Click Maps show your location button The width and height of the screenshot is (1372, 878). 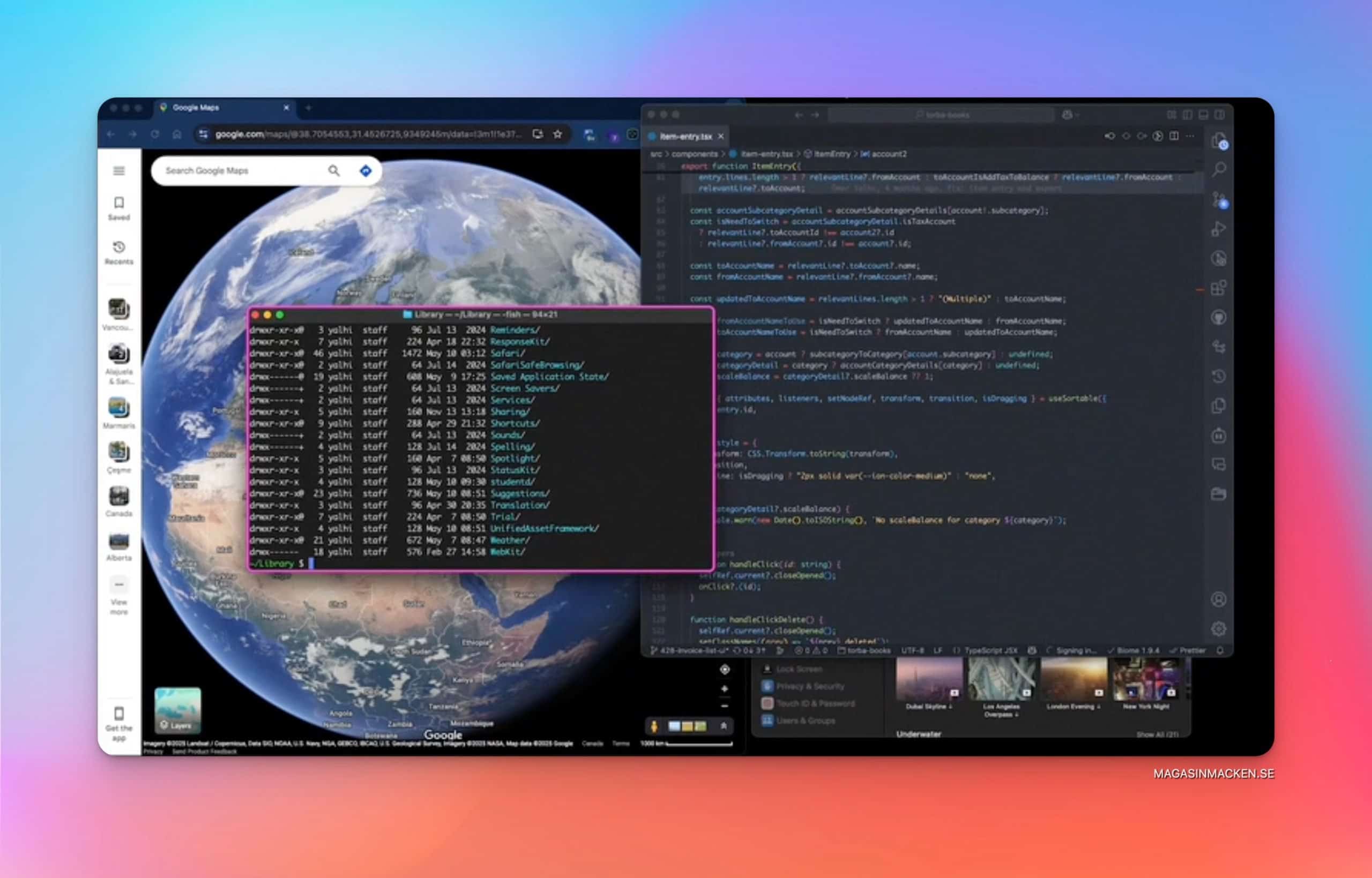tap(724, 669)
